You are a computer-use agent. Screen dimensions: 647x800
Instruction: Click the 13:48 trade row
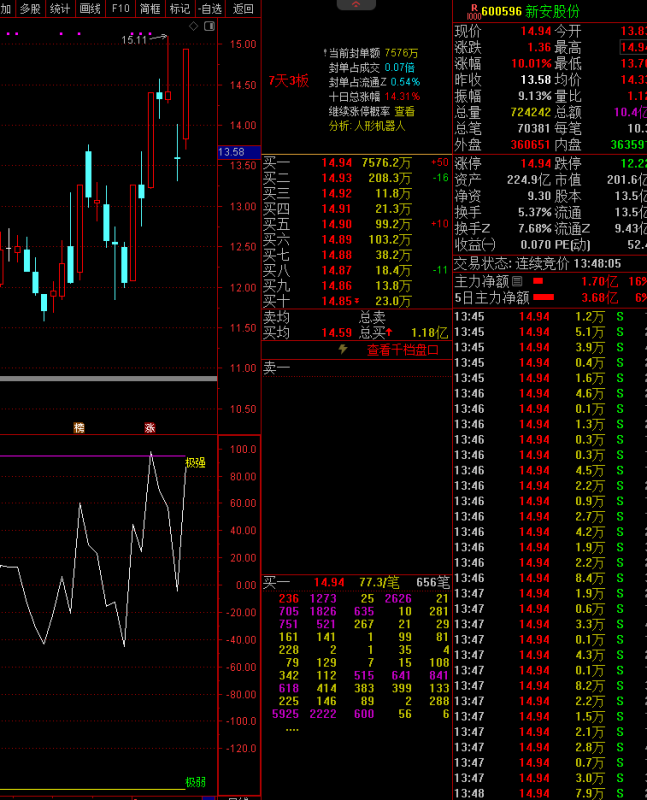pos(549,793)
